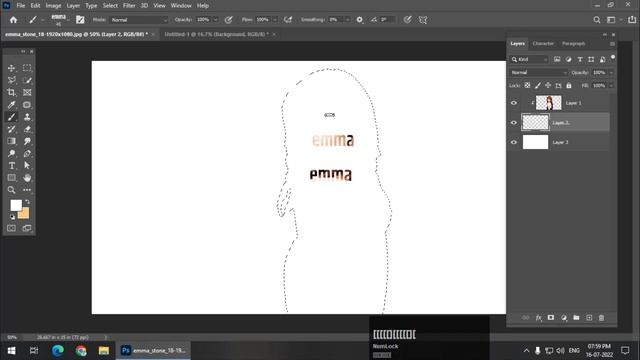Switch to the Paragraph tab

[x=573, y=44]
